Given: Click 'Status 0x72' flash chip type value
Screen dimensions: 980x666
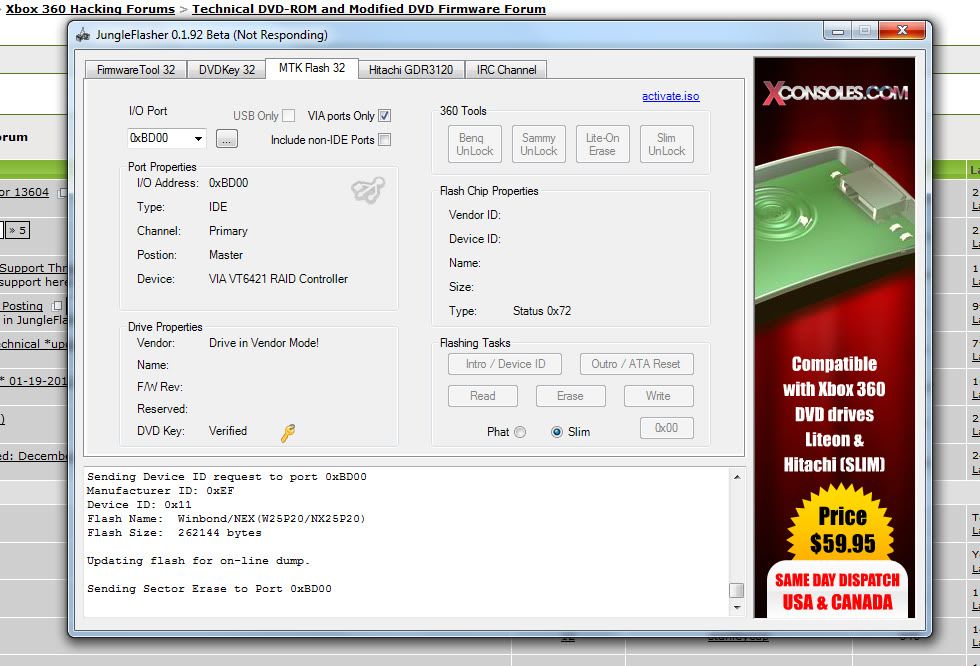Looking at the screenshot, I should coord(542,311).
